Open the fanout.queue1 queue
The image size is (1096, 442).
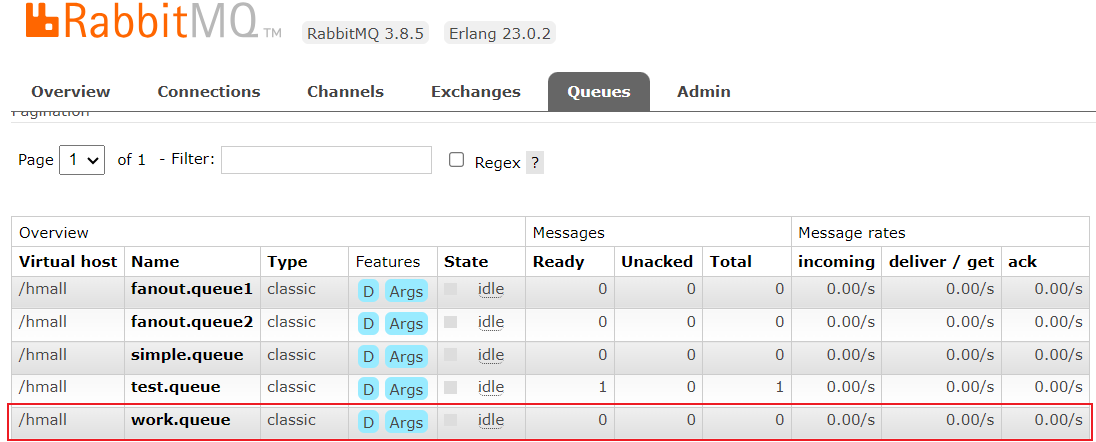click(x=192, y=288)
